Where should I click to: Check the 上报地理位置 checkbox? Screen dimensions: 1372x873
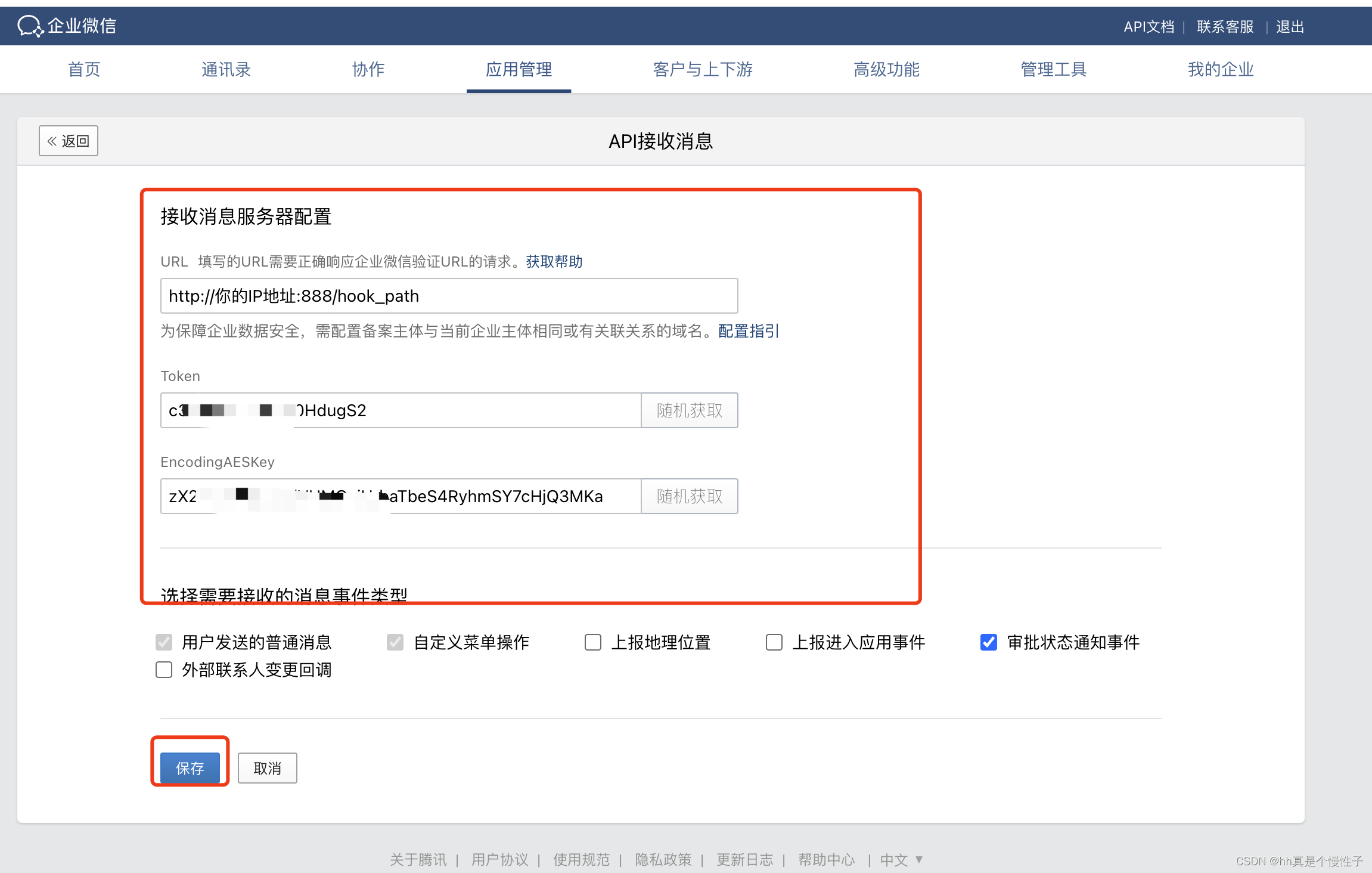[593, 642]
